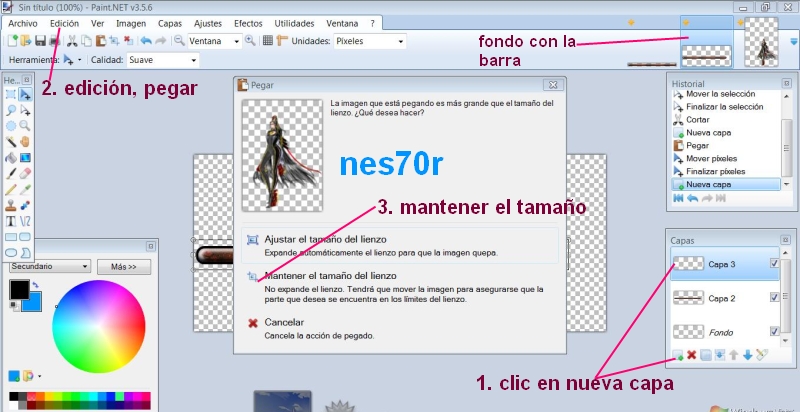Toggle visibility checkbox of Capa 2

pos(774,297)
